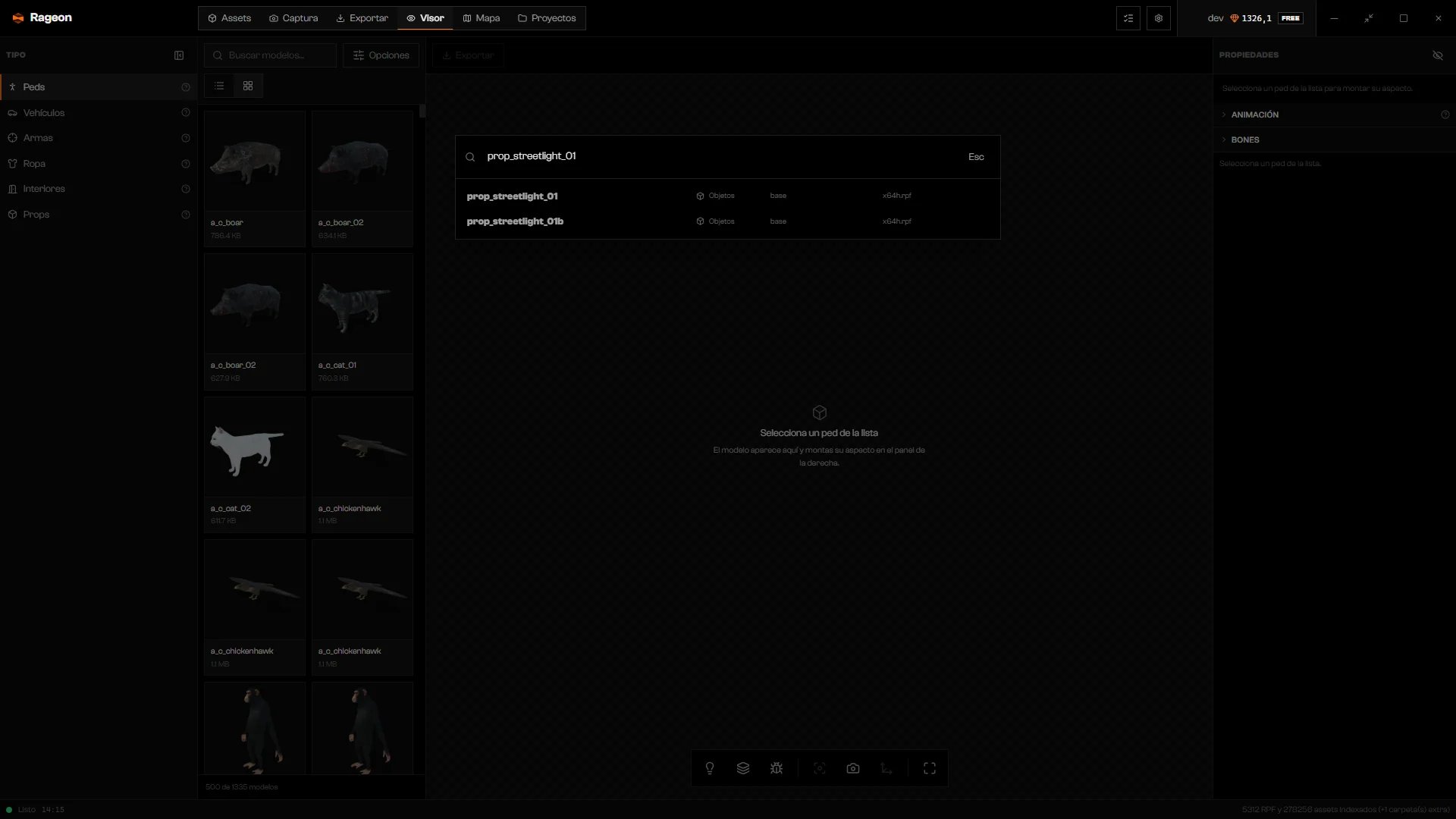Viewport: 1456px width, 819px height.
Task: Open the Mapa tab
Action: pyautogui.click(x=482, y=18)
